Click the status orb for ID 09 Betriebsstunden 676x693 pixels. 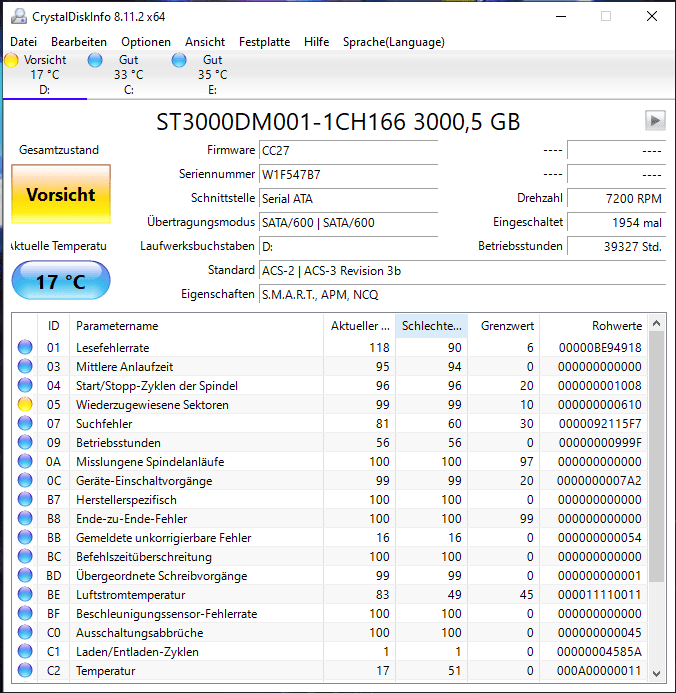coord(25,442)
